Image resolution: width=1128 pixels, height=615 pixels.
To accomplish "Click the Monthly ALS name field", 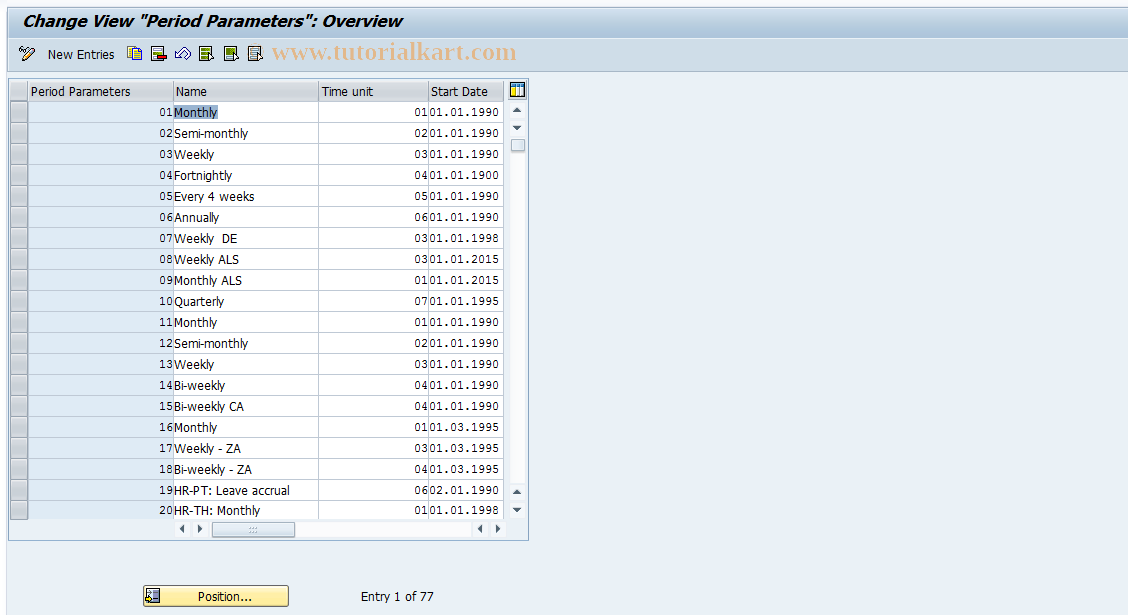I will pos(246,281).
